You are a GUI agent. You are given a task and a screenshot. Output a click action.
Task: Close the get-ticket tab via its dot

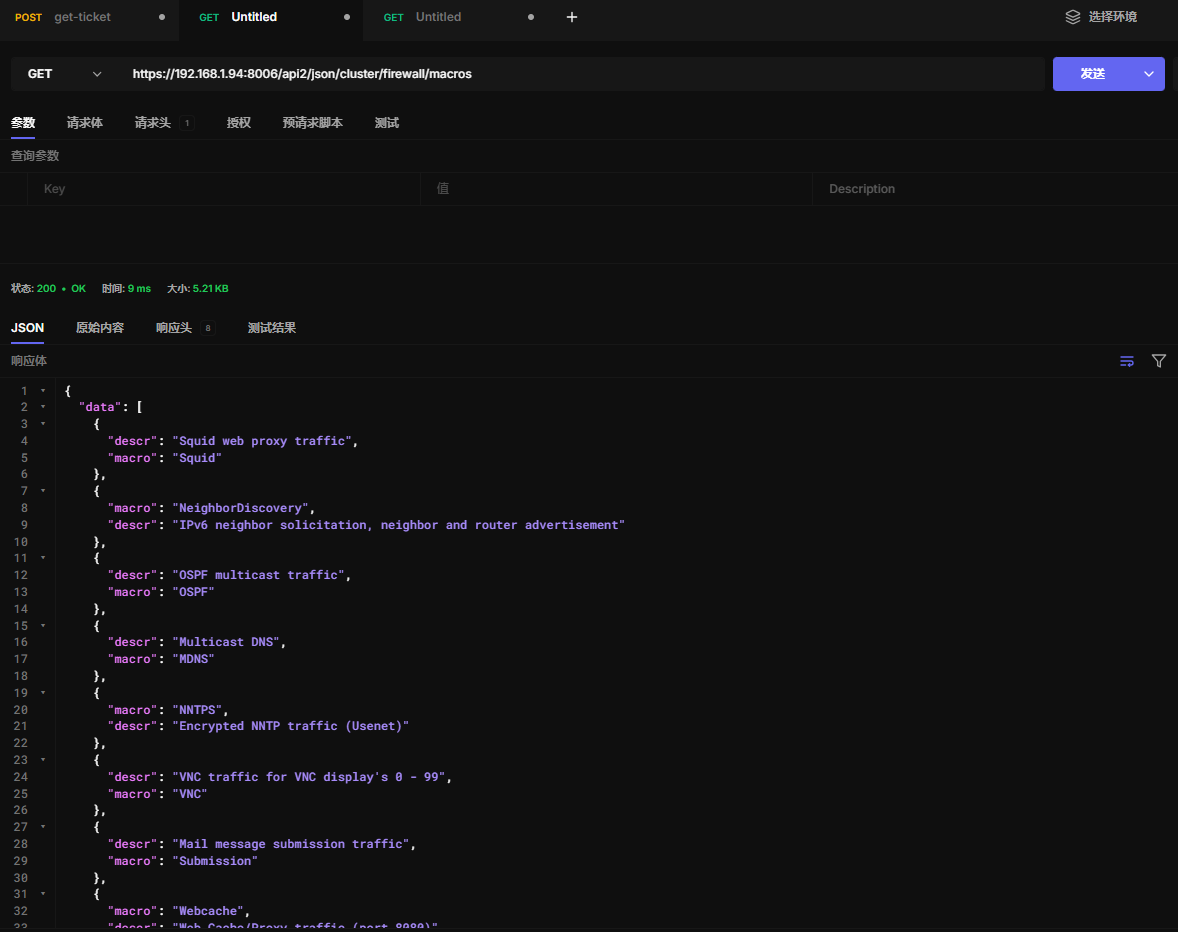tap(162, 17)
